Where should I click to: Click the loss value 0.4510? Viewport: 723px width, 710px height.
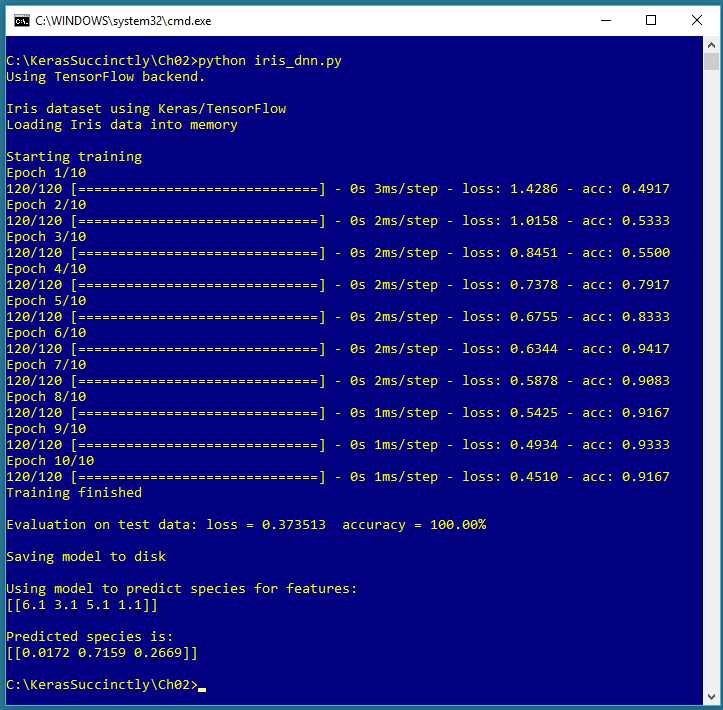533,477
